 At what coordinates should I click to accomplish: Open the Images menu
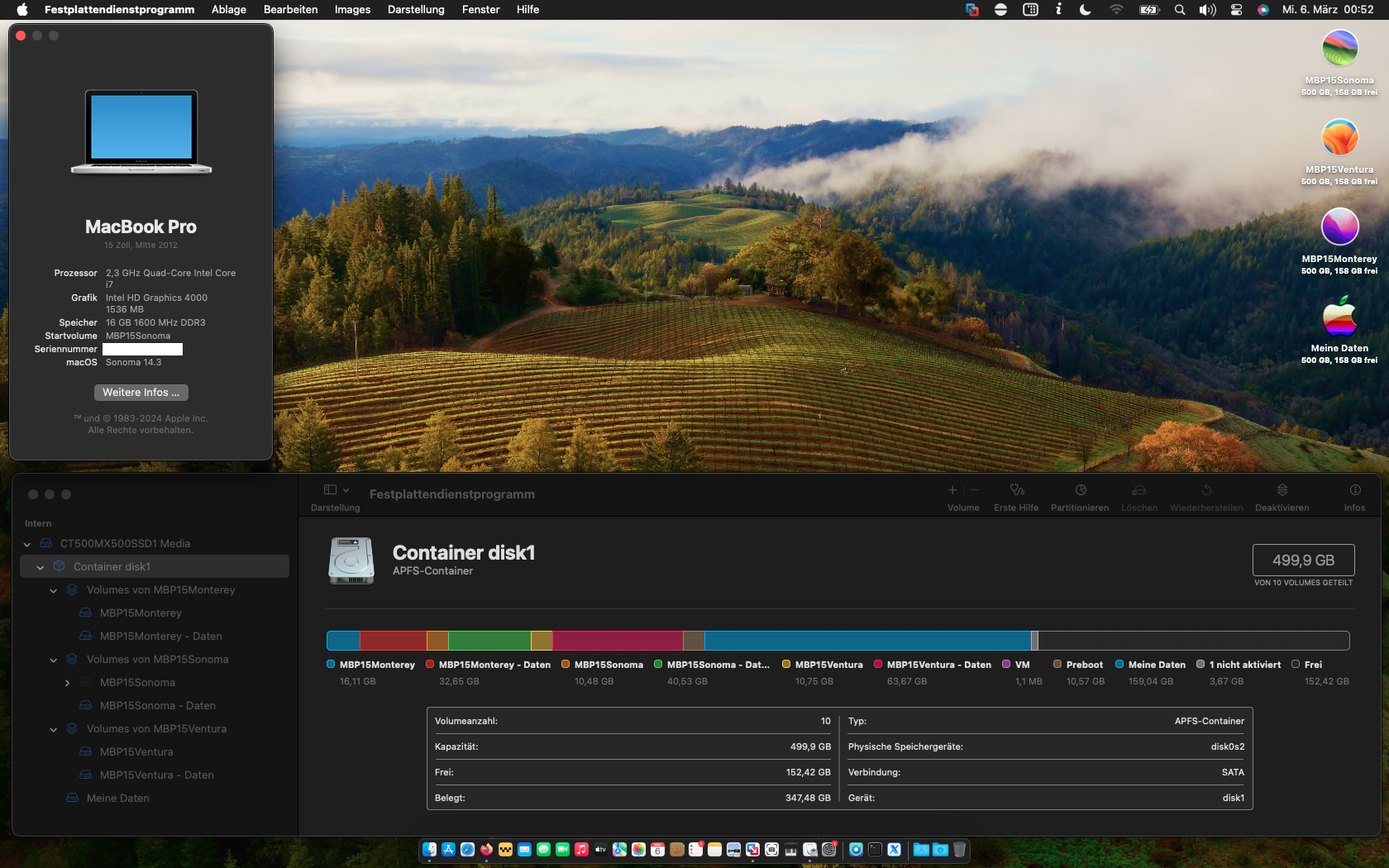click(x=352, y=10)
